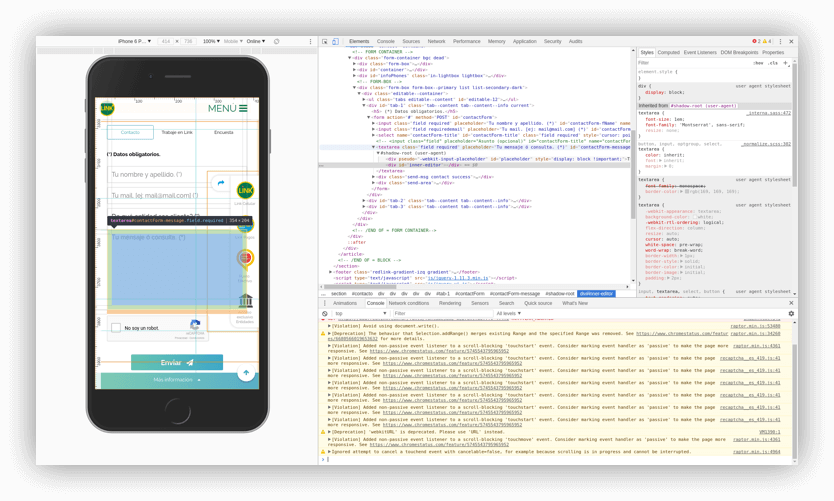834x501 pixels.
Task: Switch to the Network panel tab
Action: click(x=436, y=41)
